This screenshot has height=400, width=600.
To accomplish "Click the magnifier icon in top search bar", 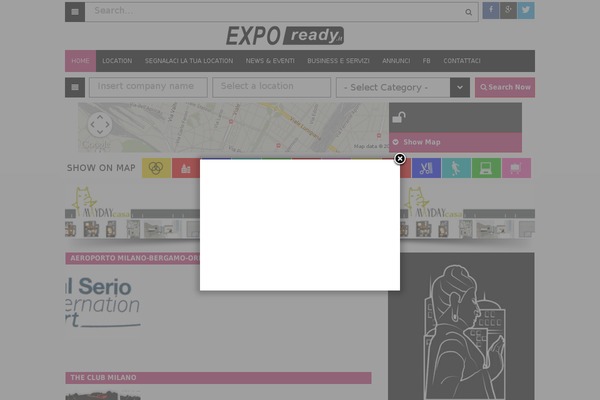I will click(468, 12).
